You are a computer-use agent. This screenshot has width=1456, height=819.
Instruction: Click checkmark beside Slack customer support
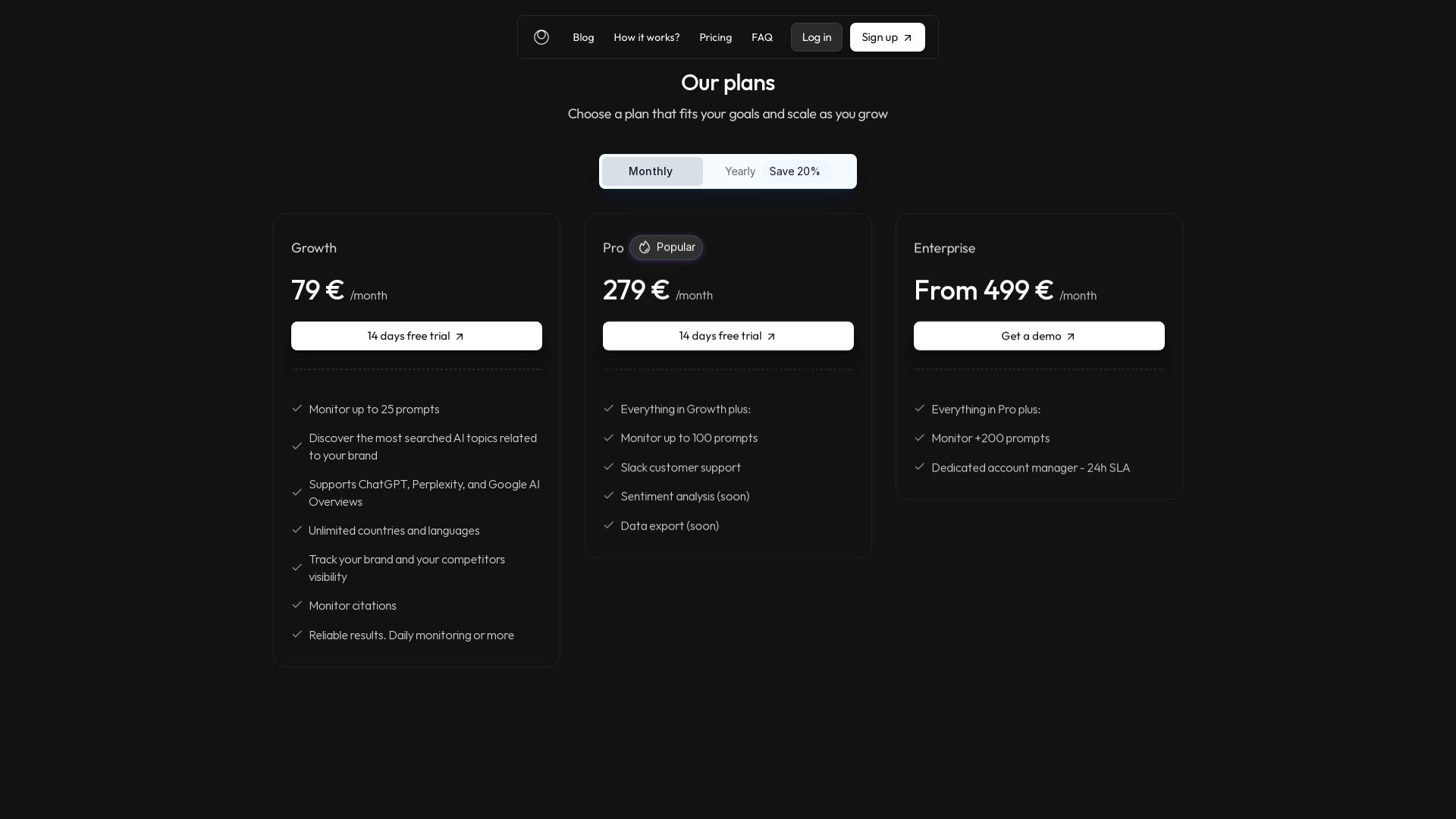click(x=608, y=466)
